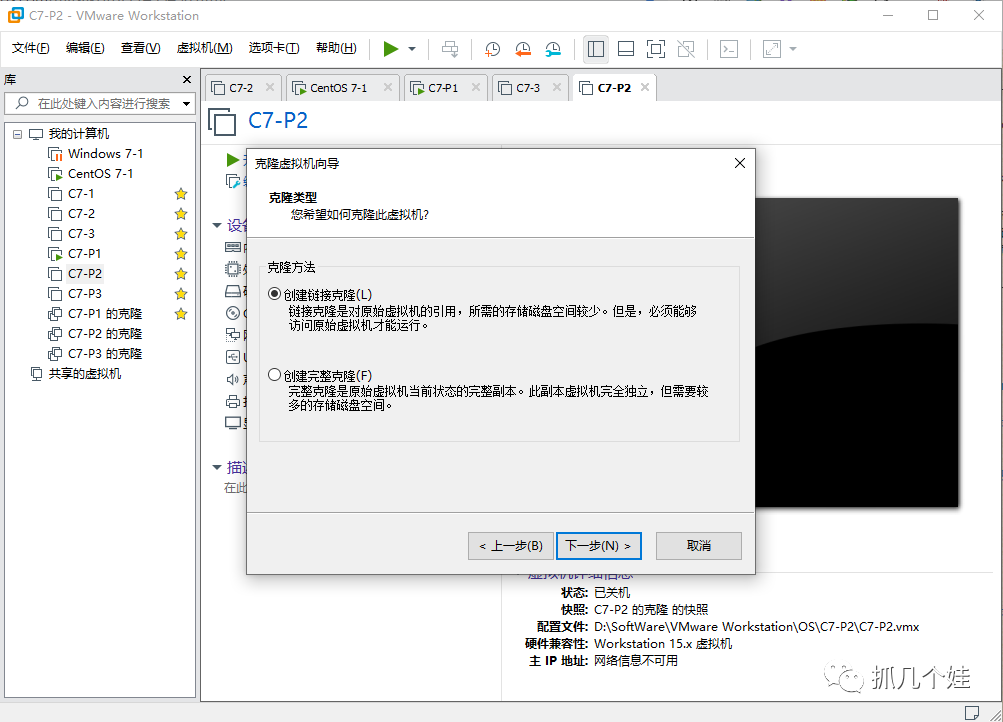This screenshot has width=1003, height=722.
Task: Open the 查看(V) menu
Action: tap(140, 48)
